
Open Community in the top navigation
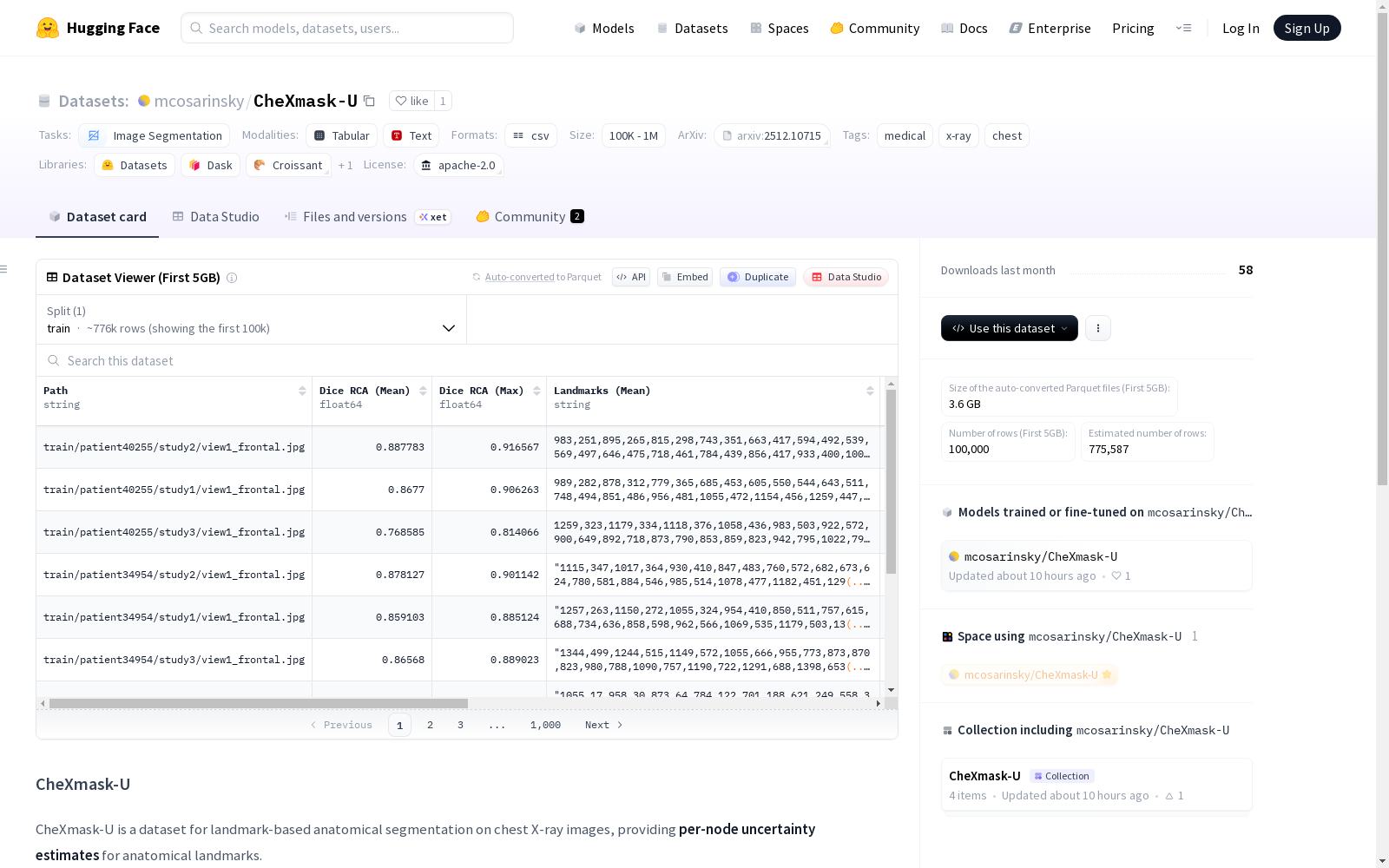pyautogui.click(x=875, y=28)
